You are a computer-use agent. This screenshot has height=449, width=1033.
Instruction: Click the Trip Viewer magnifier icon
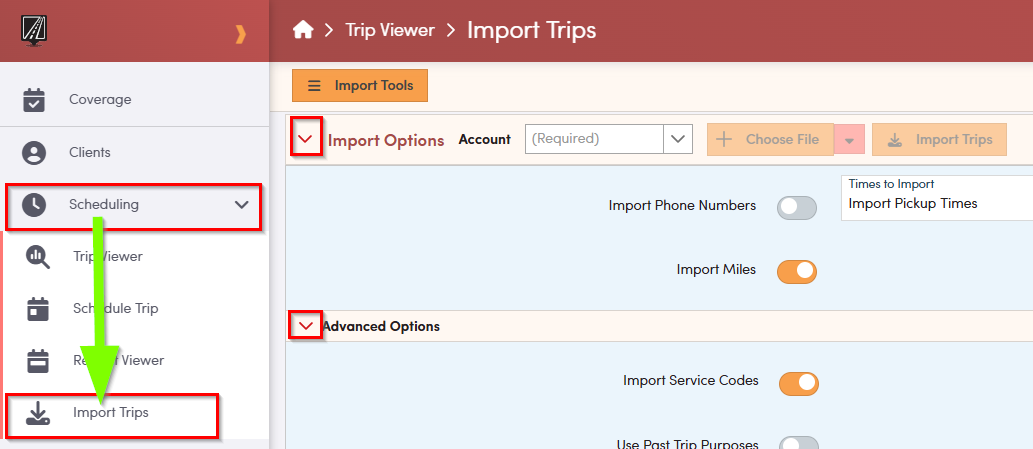(38, 257)
